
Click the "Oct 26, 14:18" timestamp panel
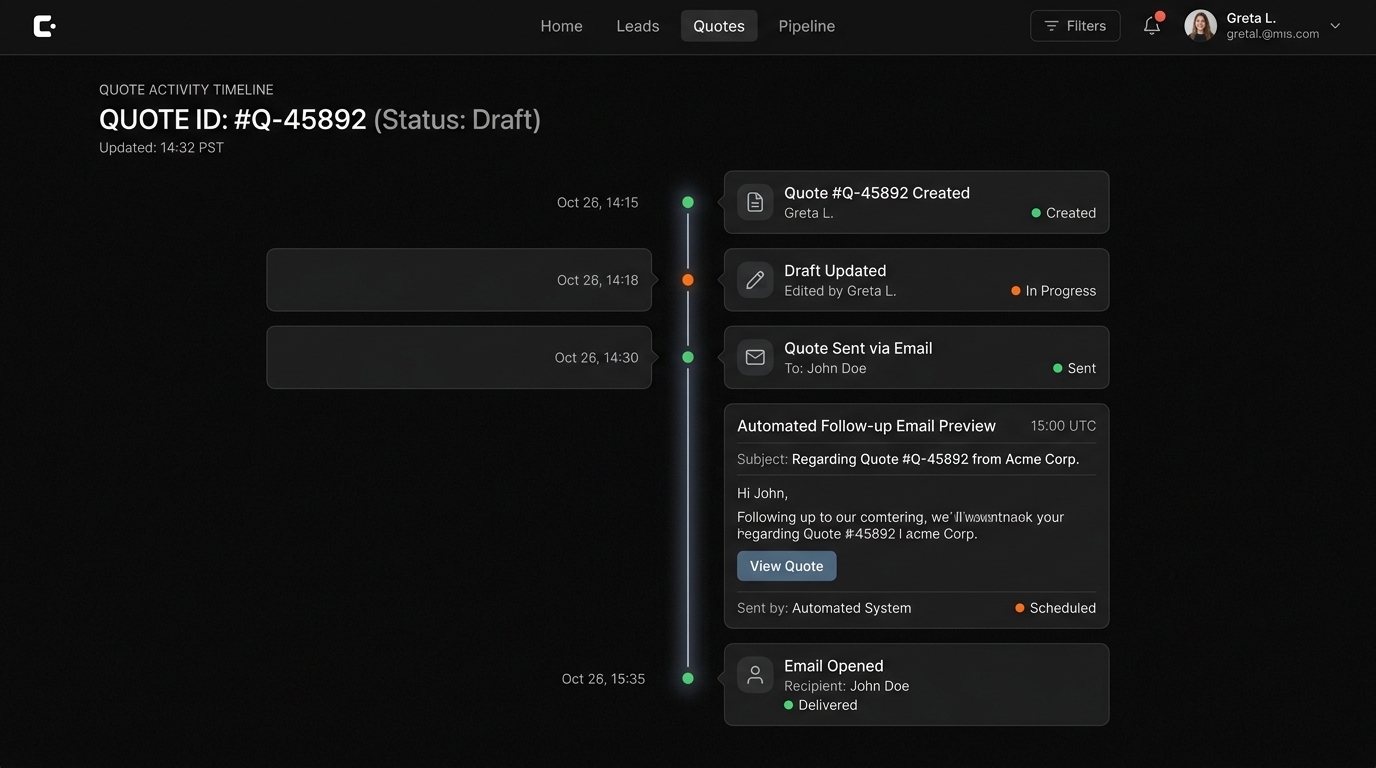coord(459,280)
